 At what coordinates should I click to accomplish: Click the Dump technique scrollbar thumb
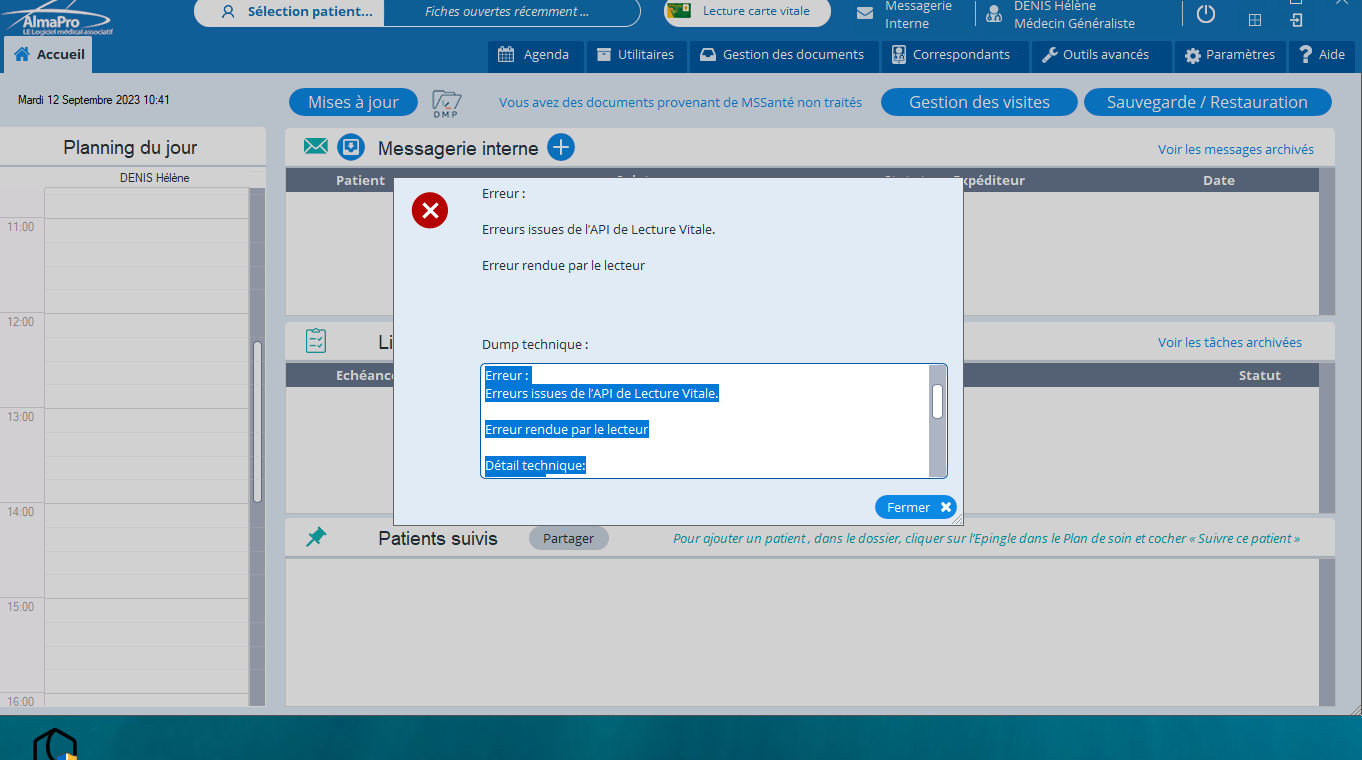[937, 401]
